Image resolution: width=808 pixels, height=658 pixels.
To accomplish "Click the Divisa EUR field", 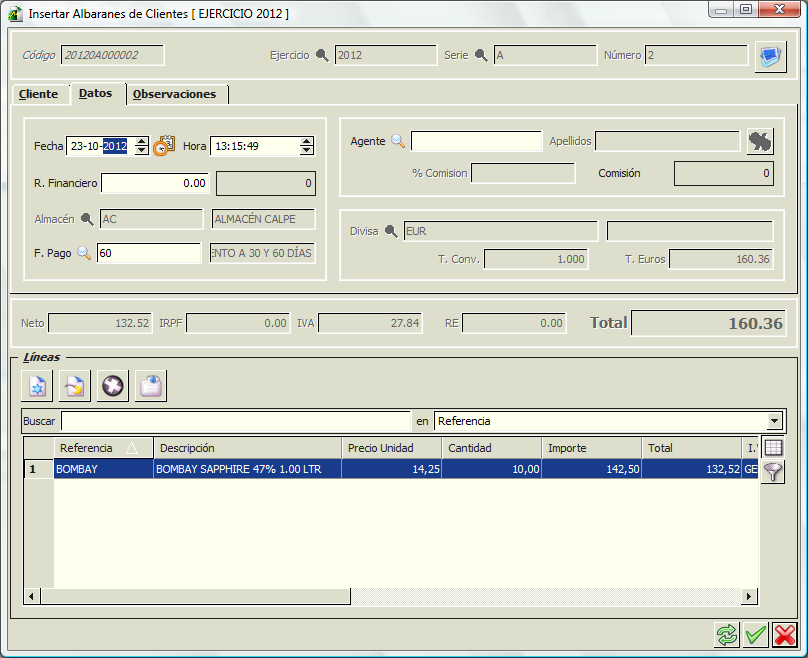I will pyautogui.click(x=500, y=231).
